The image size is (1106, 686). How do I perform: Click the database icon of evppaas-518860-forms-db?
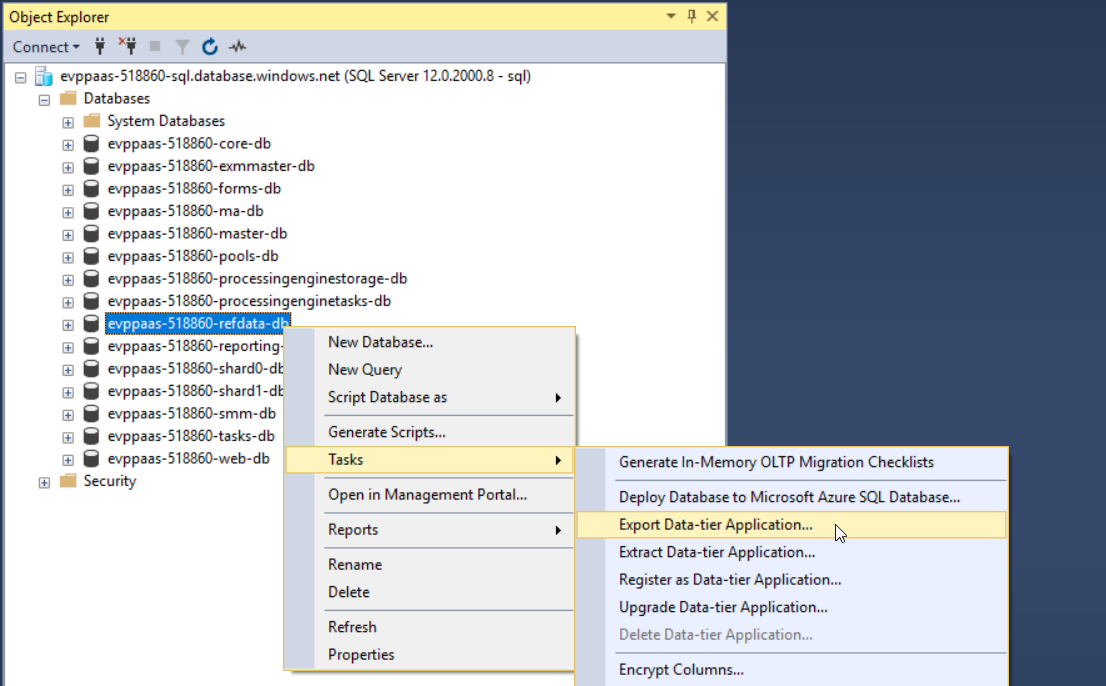[x=91, y=188]
